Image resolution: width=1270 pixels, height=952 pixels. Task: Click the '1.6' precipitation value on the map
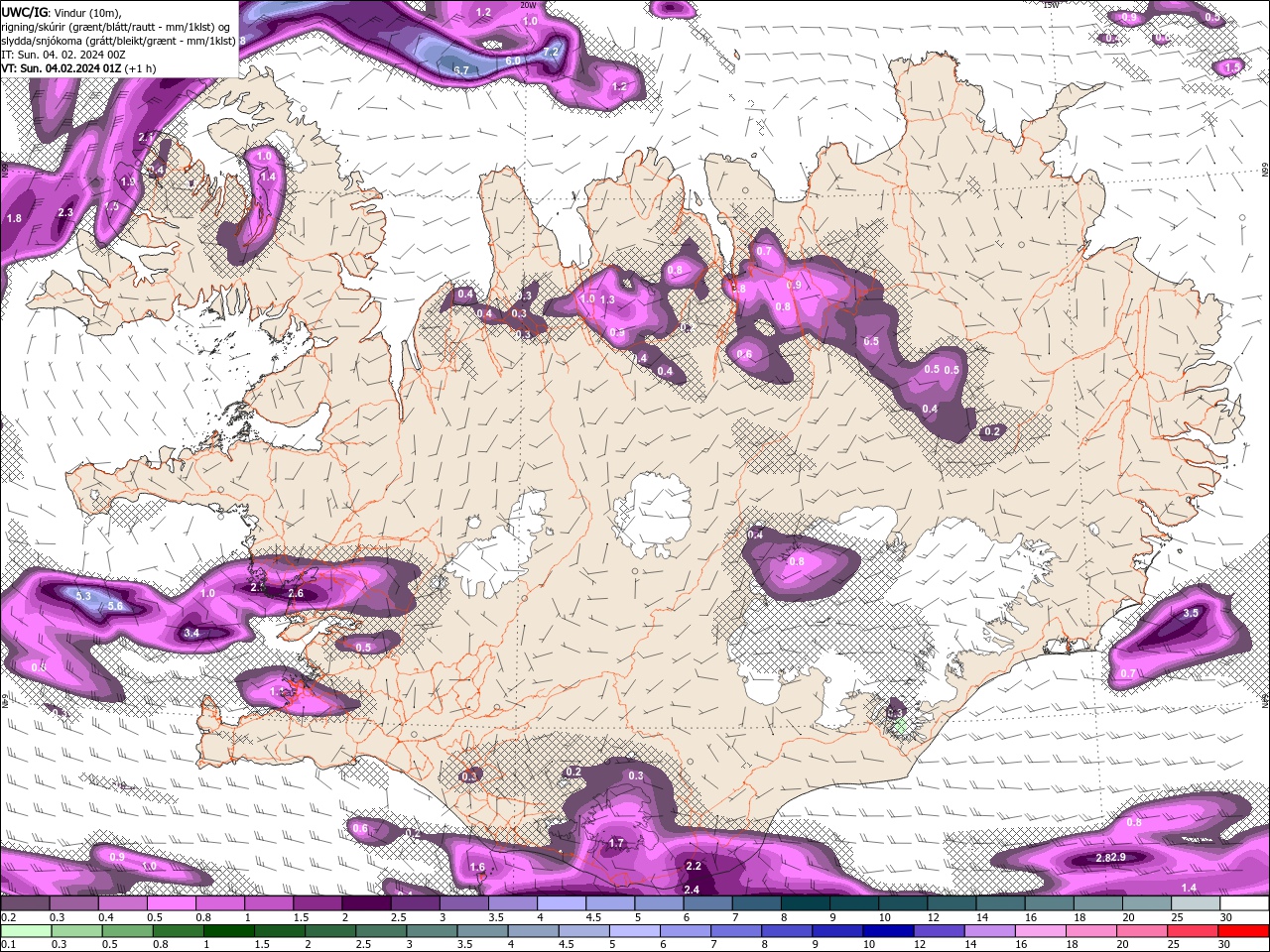477,868
